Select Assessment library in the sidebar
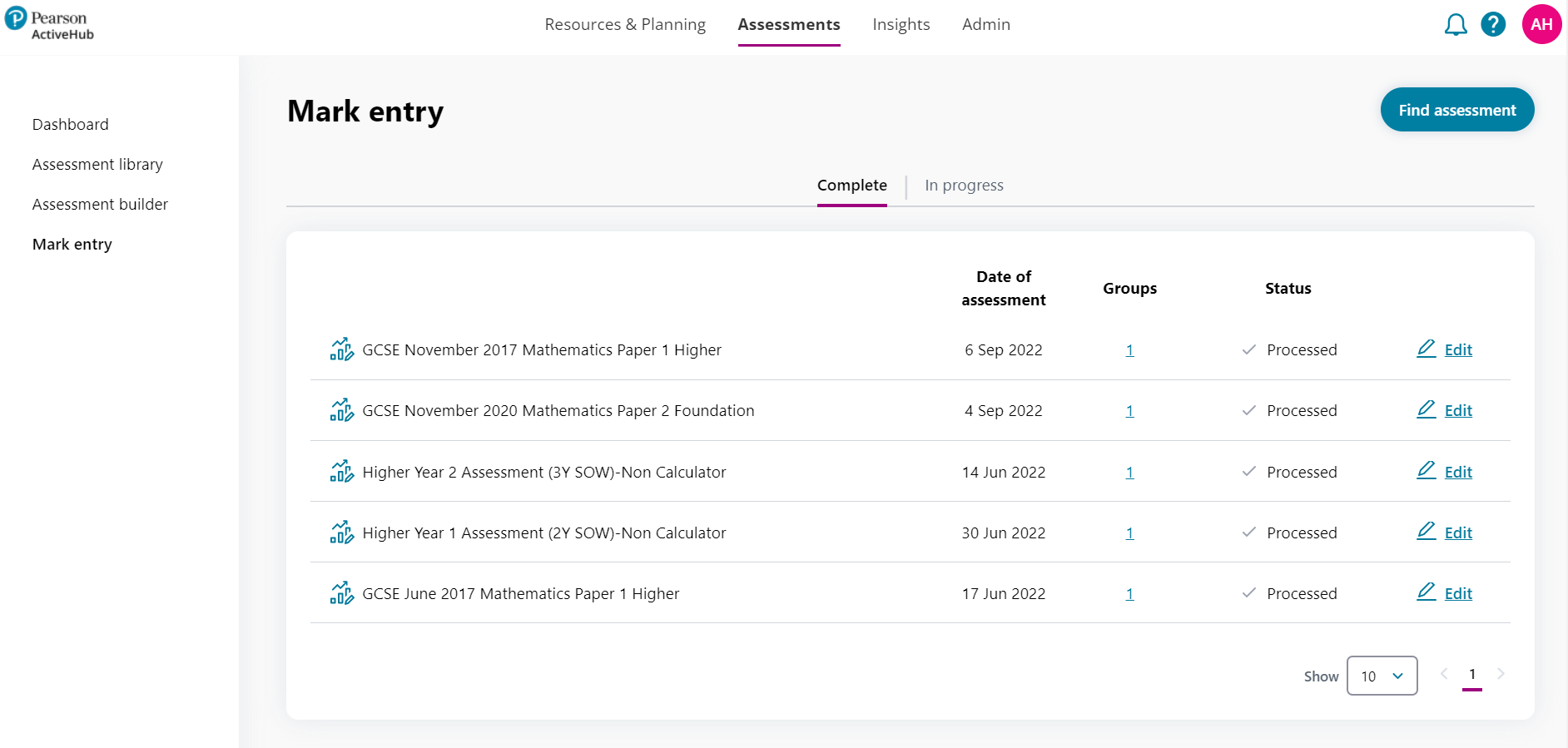Screen dimensions: 1568x748 point(97,165)
